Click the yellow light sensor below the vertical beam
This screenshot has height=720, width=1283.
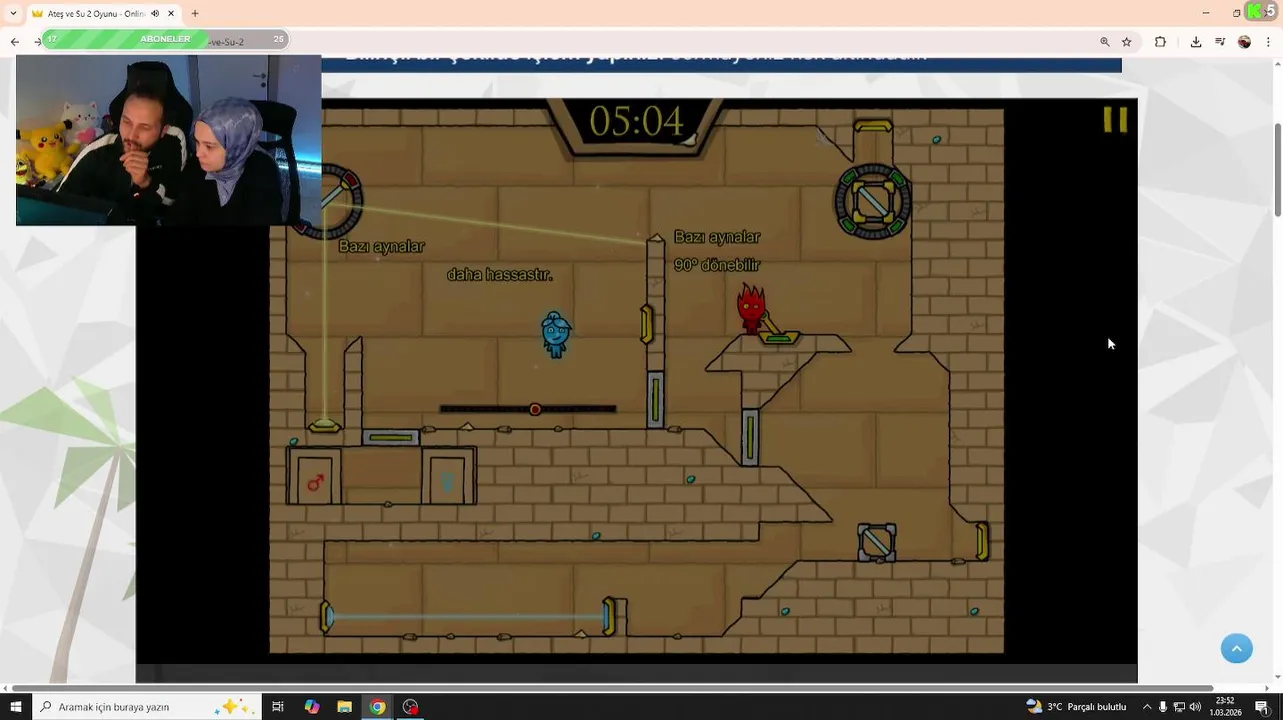[x=323, y=426]
